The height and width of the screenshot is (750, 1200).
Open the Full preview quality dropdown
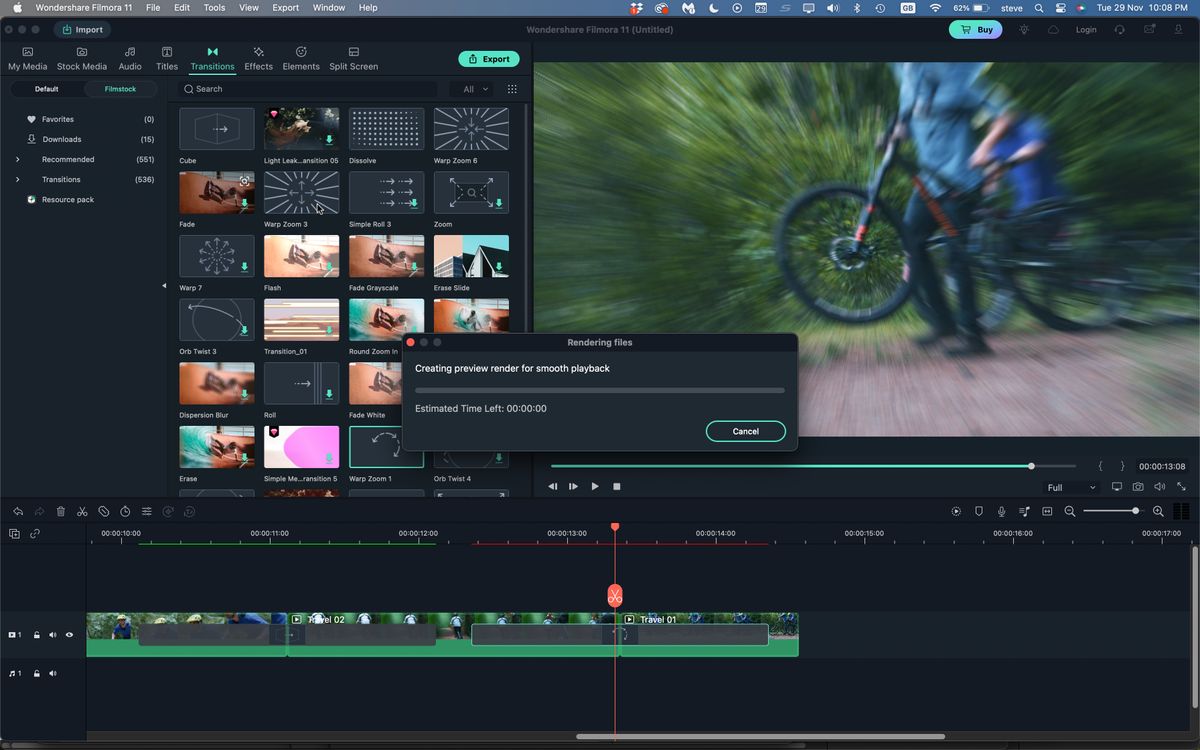(1071, 487)
